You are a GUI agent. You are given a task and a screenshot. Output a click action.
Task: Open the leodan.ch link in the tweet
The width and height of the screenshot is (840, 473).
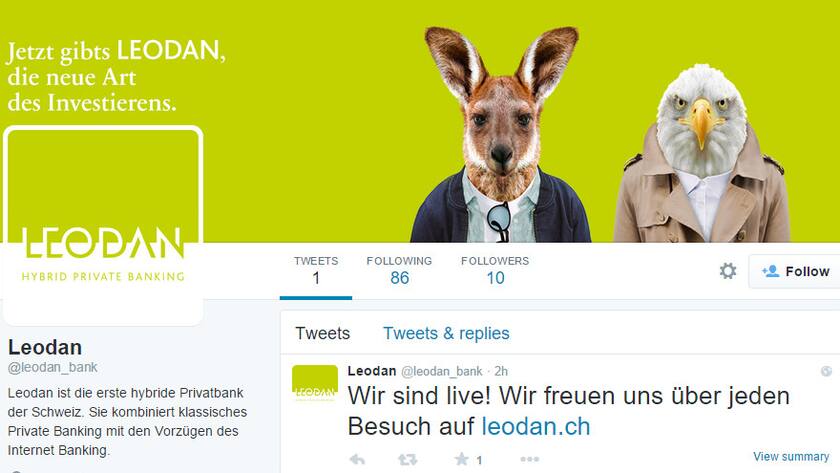(x=536, y=427)
